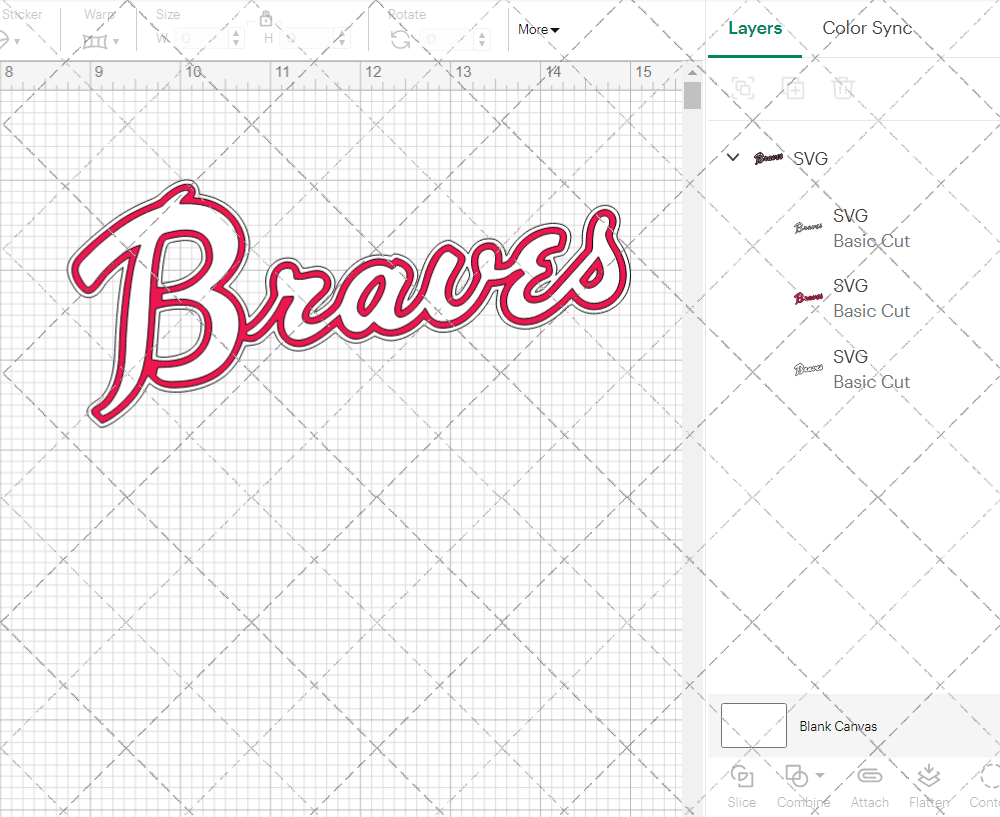Open the More dropdown menu
1000x817 pixels.
click(x=538, y=29)
